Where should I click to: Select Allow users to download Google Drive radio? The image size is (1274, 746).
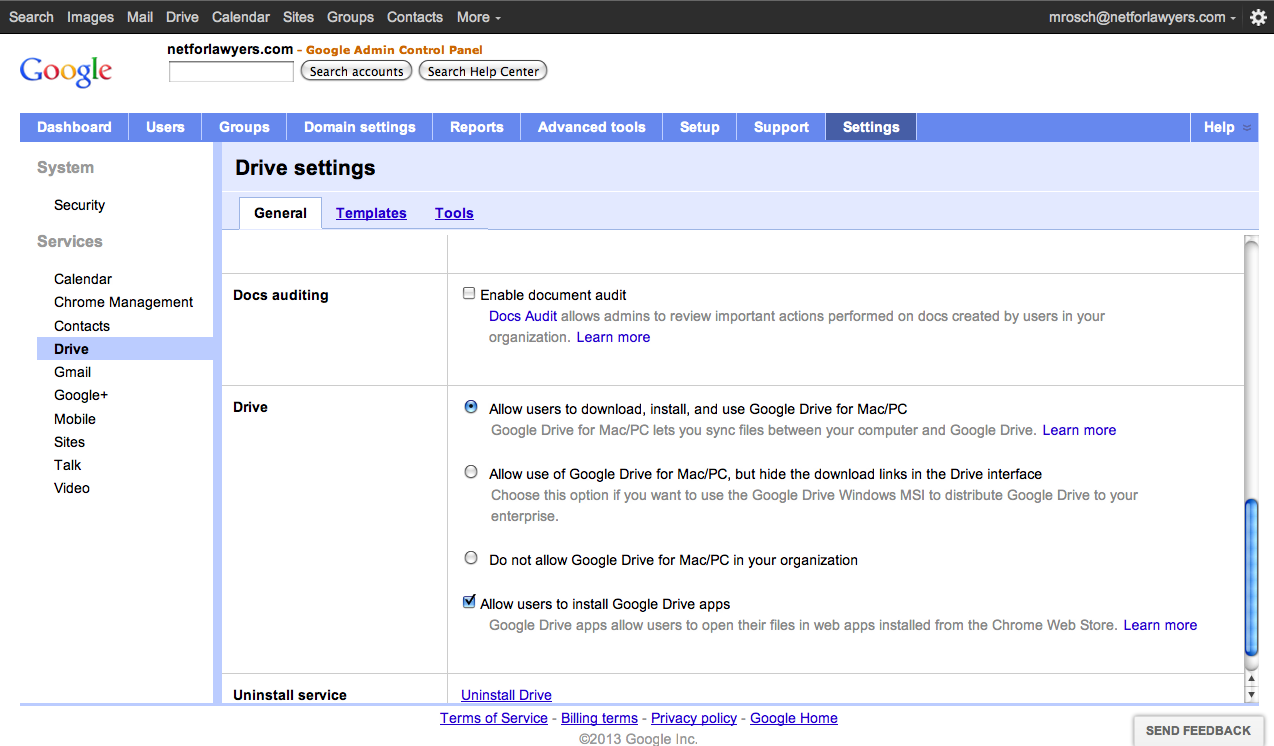click(x=471, y=407)
